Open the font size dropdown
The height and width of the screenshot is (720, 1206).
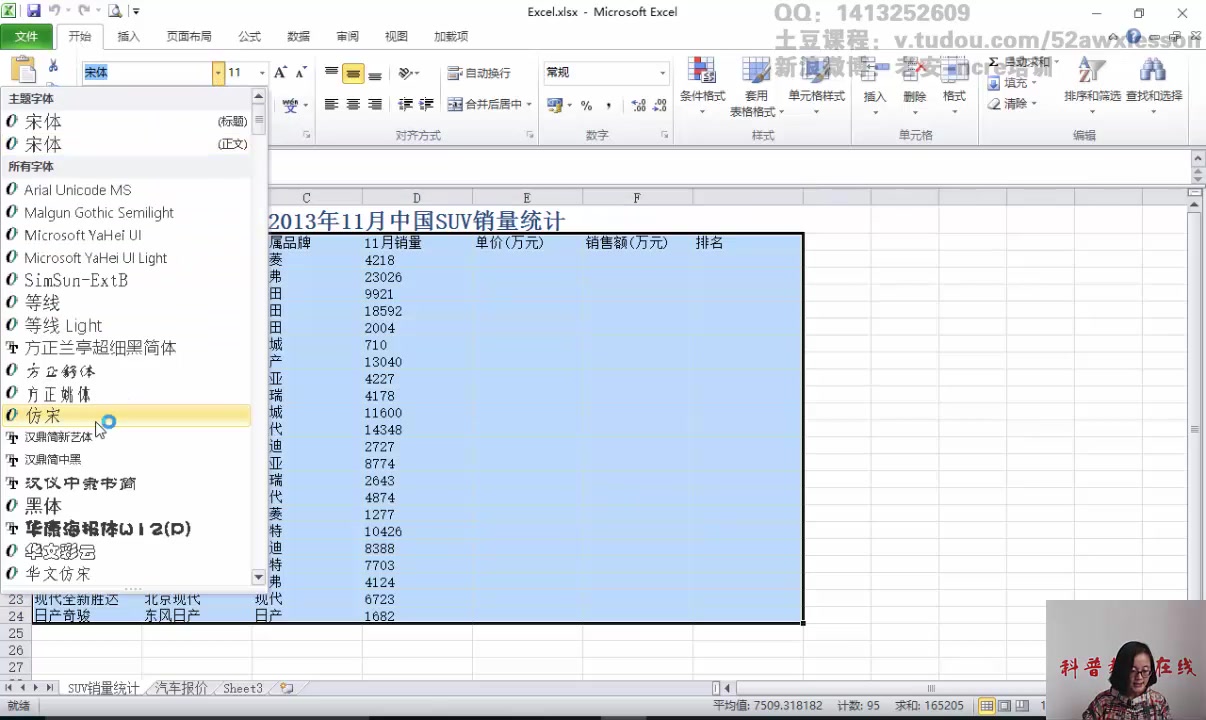[x=260, y=72]
